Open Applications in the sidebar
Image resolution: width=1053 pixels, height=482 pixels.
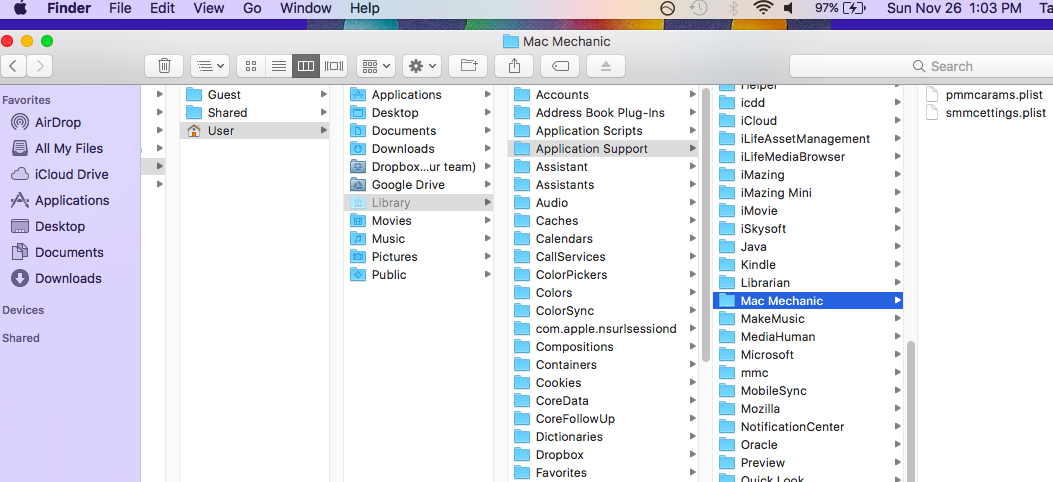(x=71, y=200)
